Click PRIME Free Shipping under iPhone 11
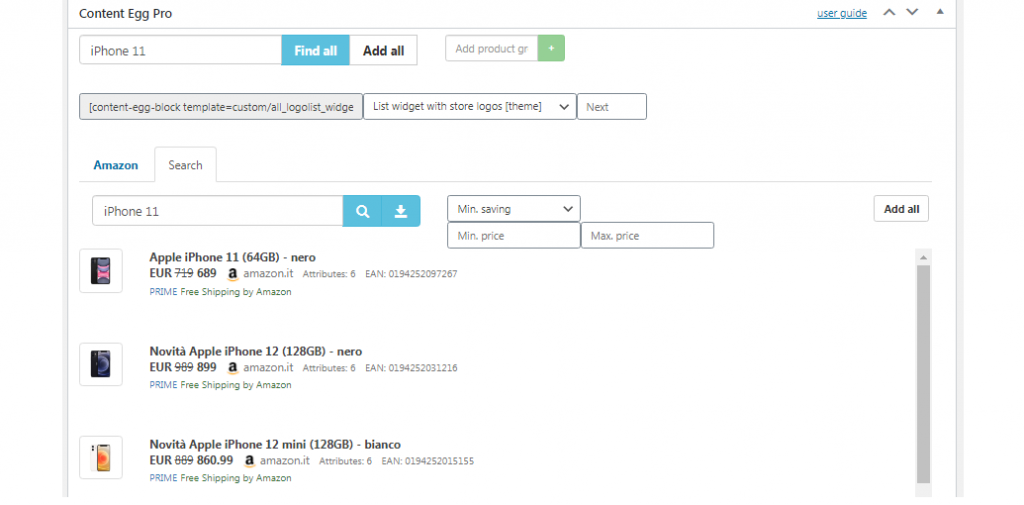 pyautogui.click(x=220, y=292)
